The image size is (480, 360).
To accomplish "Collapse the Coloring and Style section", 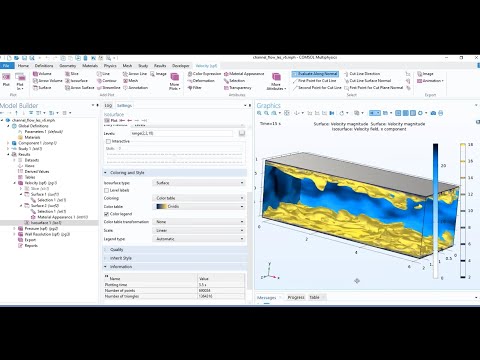I will coord(175,173).
